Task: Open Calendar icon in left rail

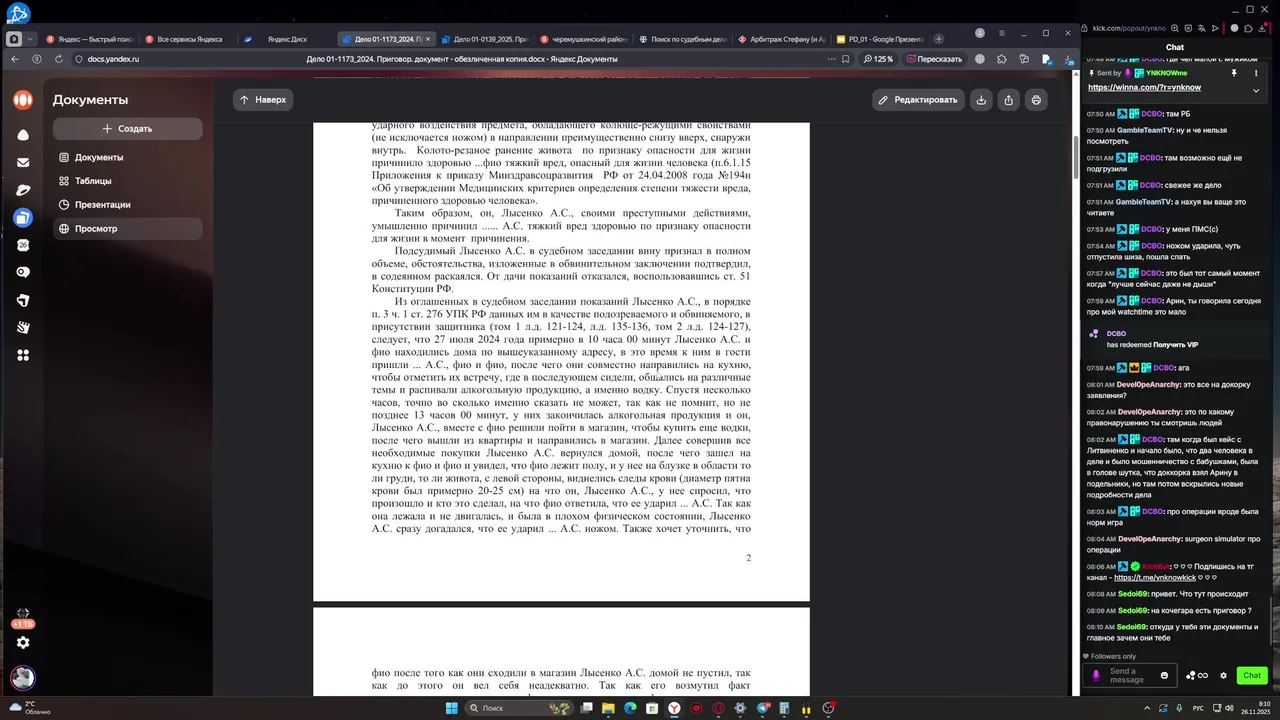Action: (22, 245)
